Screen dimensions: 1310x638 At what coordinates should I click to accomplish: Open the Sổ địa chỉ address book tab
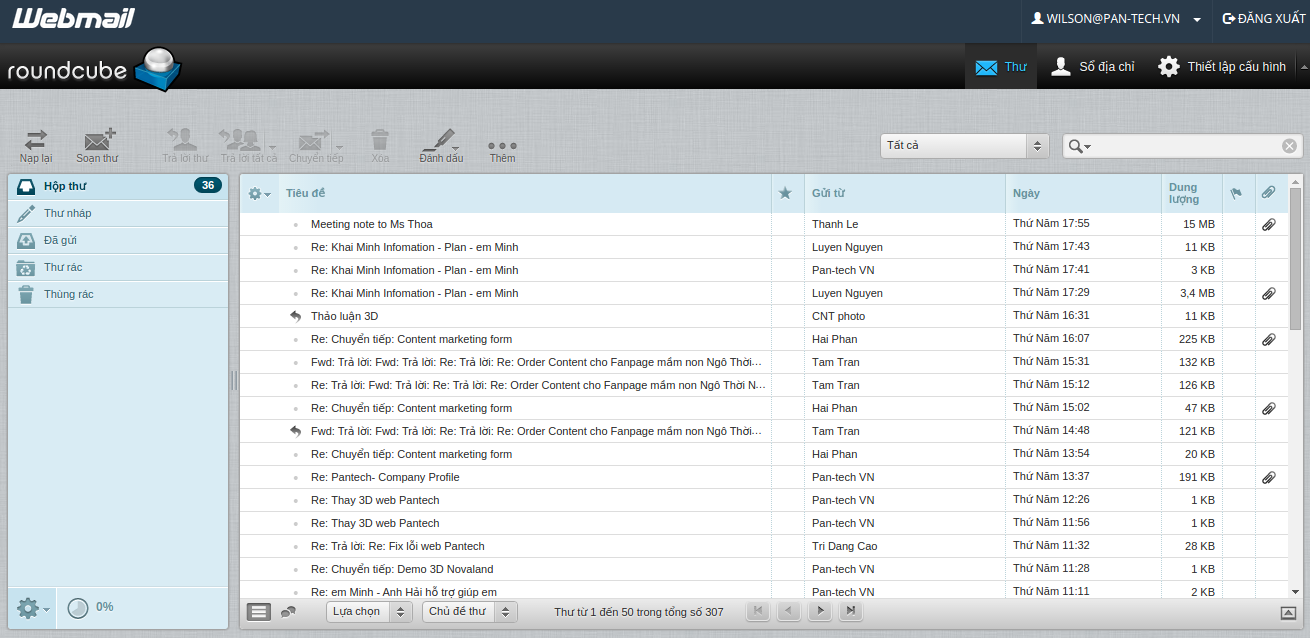point(1092,67)
